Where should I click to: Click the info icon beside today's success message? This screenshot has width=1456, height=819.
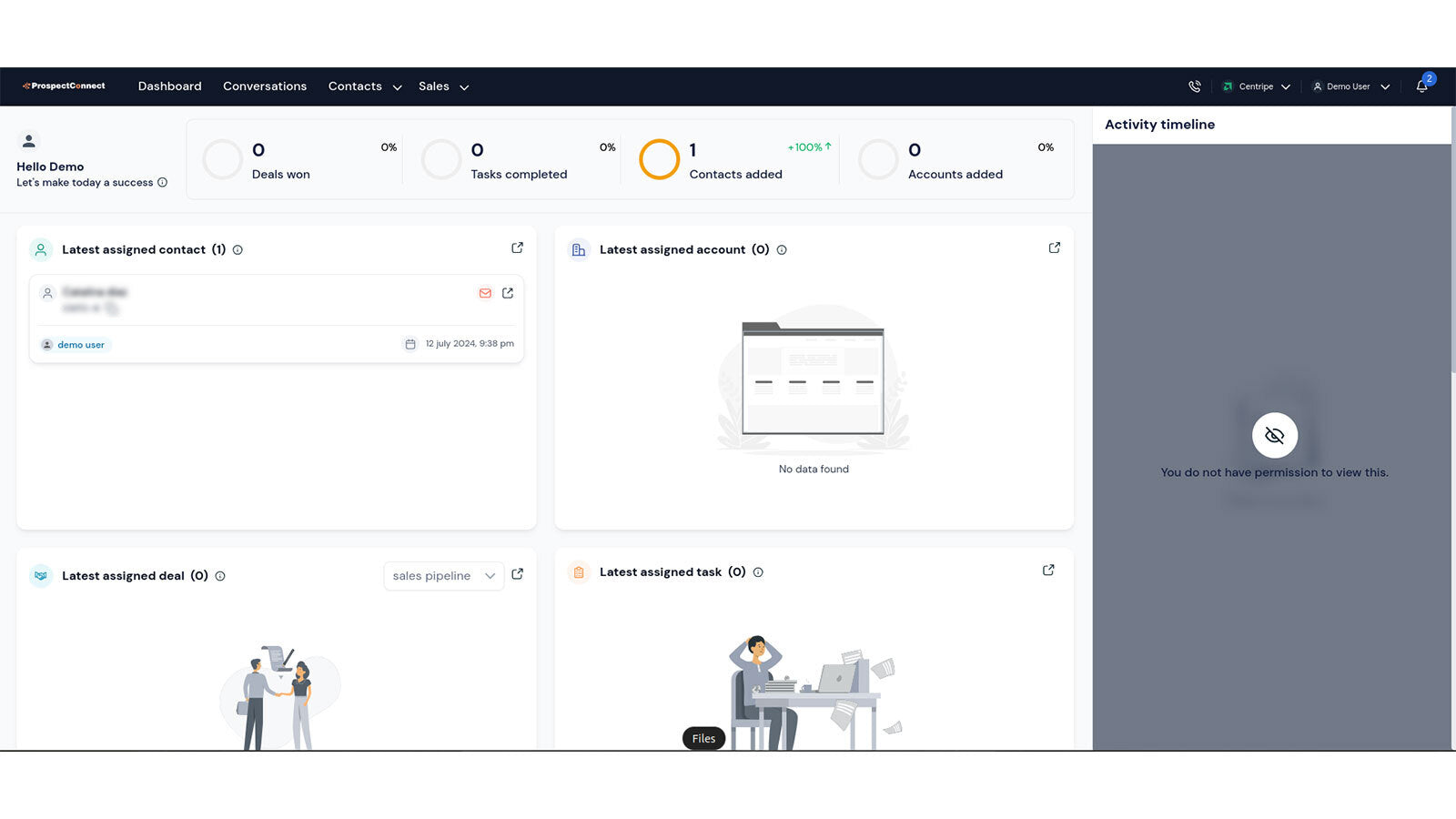click(x=162, y=182)
